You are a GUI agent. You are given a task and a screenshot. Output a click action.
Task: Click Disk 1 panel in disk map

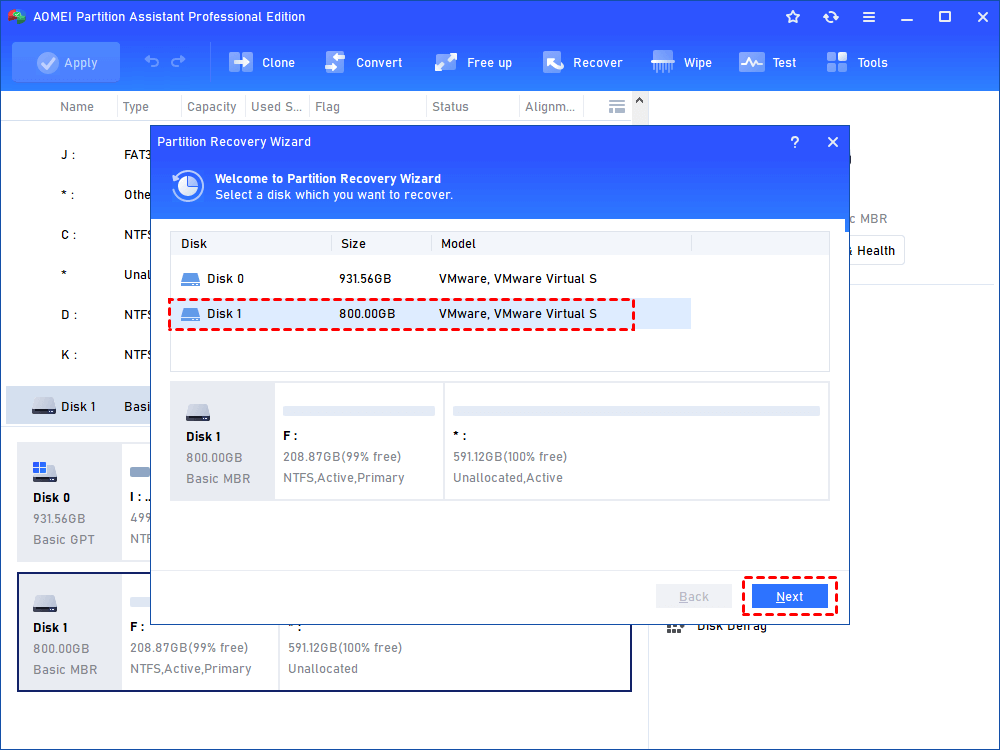tap(69, 632)
